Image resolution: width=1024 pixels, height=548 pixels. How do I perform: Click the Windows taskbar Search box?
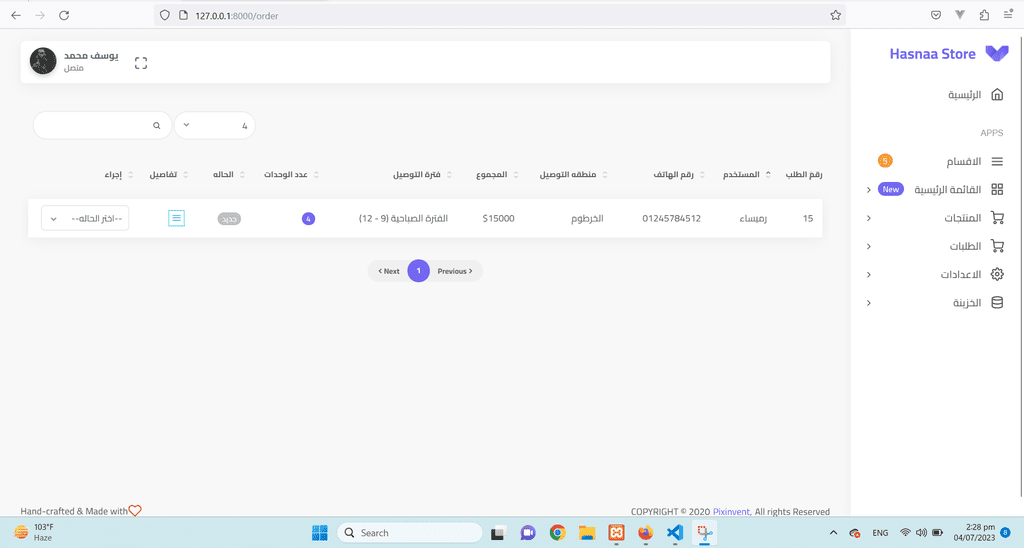click(409, 533)
